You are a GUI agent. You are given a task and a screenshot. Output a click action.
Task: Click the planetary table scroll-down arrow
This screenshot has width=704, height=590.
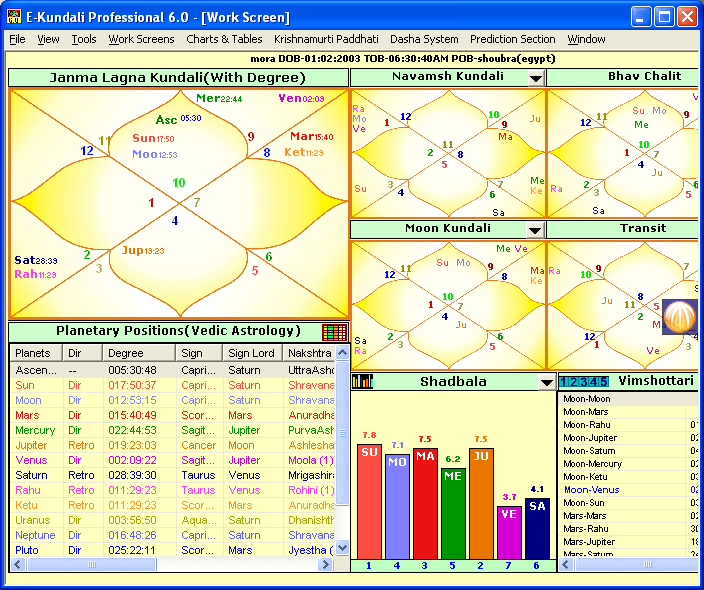342,548
